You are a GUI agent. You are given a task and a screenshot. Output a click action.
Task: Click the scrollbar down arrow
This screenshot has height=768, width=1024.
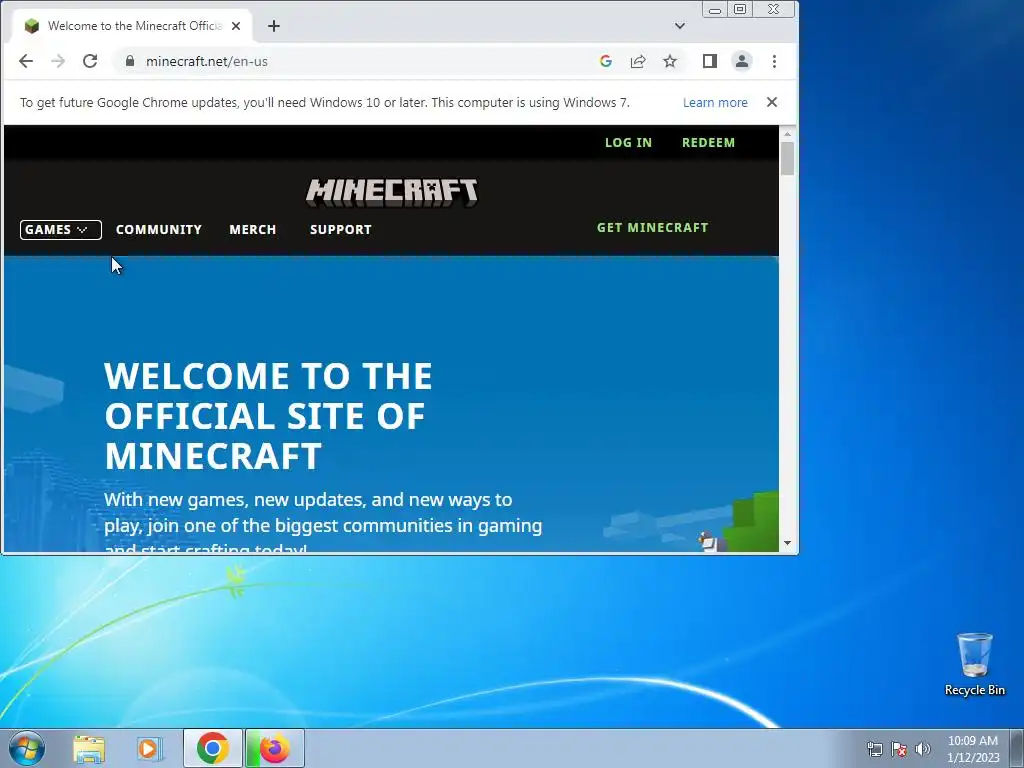click(787, 543)
